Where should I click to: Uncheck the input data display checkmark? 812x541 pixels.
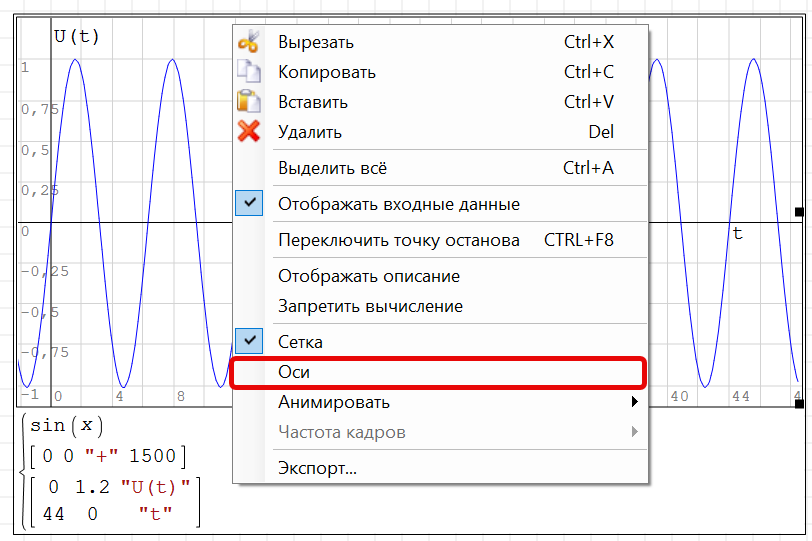[249, 204]
